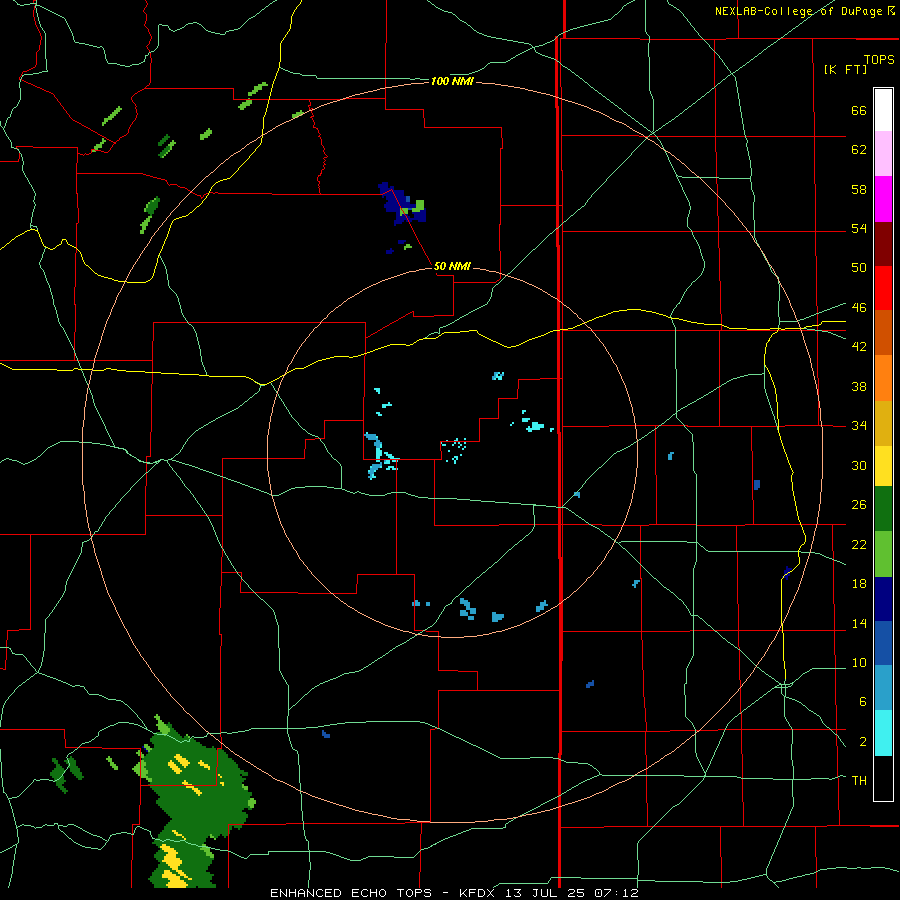Click the white color swatch in the legend

(x=883, y=110)
